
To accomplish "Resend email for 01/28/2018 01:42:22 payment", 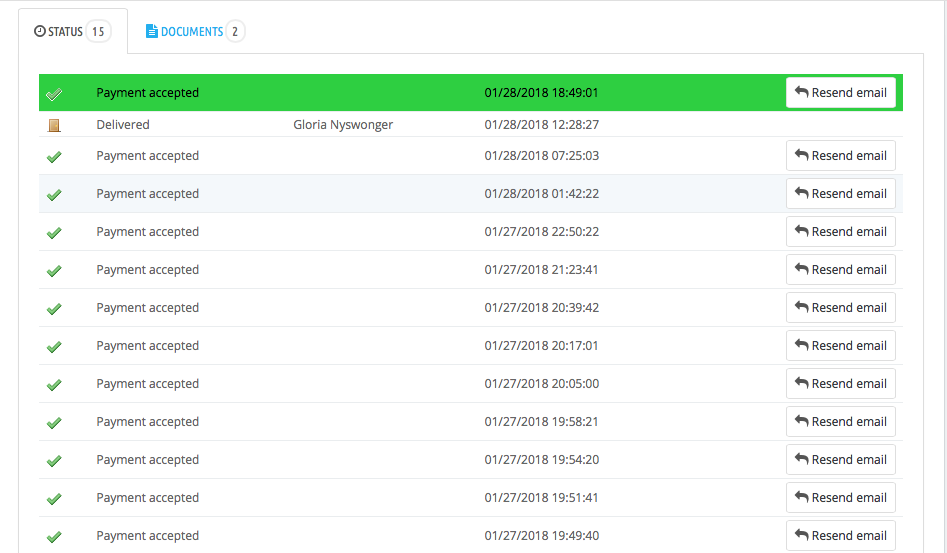I will (841, 194).
